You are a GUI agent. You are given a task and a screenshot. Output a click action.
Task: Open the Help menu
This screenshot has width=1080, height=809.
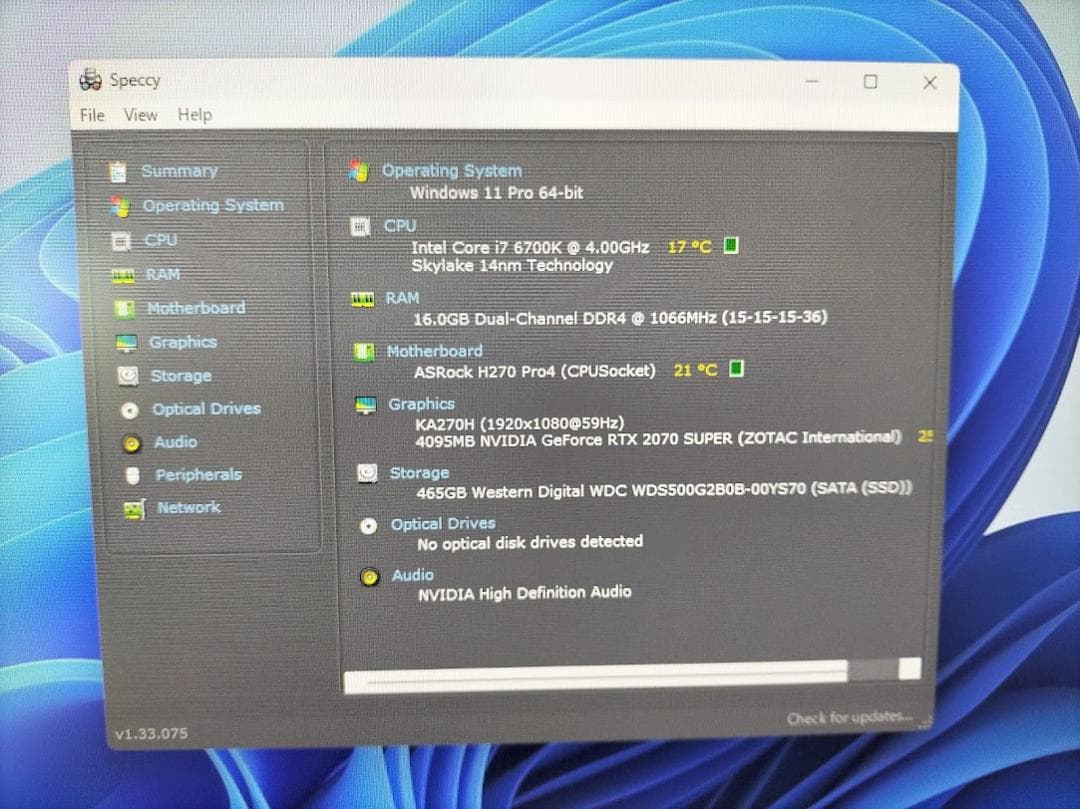[195, 115]
